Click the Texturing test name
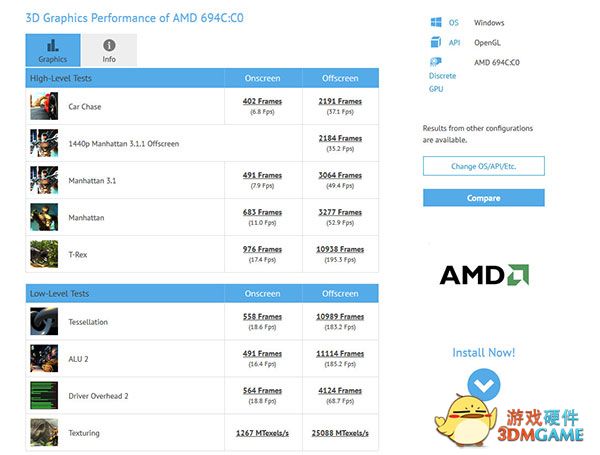 pyautogui.click(x=84, y=433)
